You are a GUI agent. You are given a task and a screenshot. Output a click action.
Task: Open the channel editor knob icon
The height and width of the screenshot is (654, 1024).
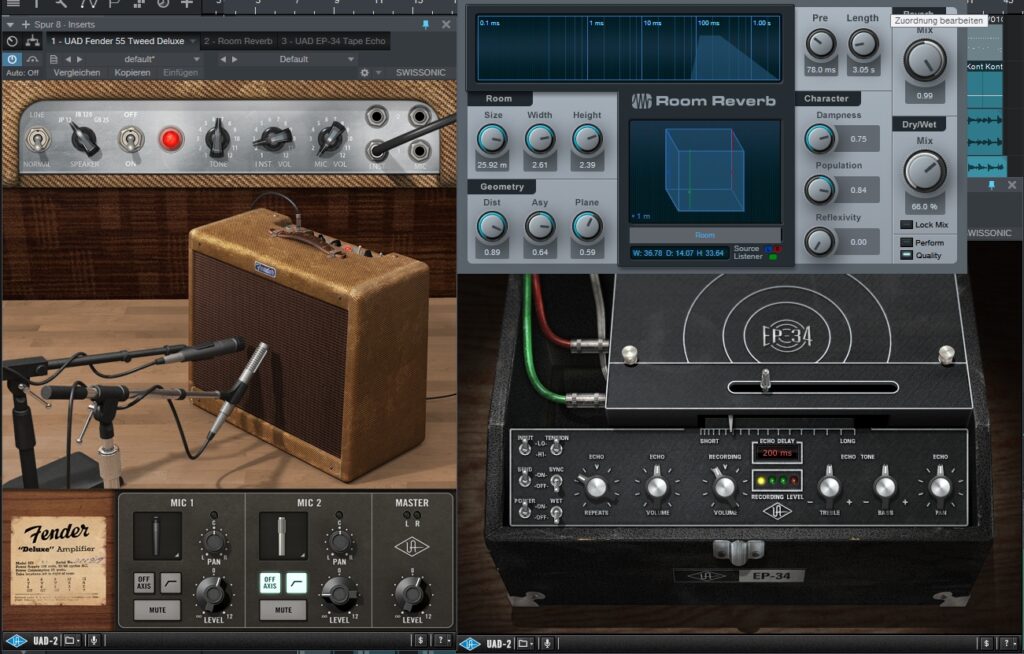(12, 41)
